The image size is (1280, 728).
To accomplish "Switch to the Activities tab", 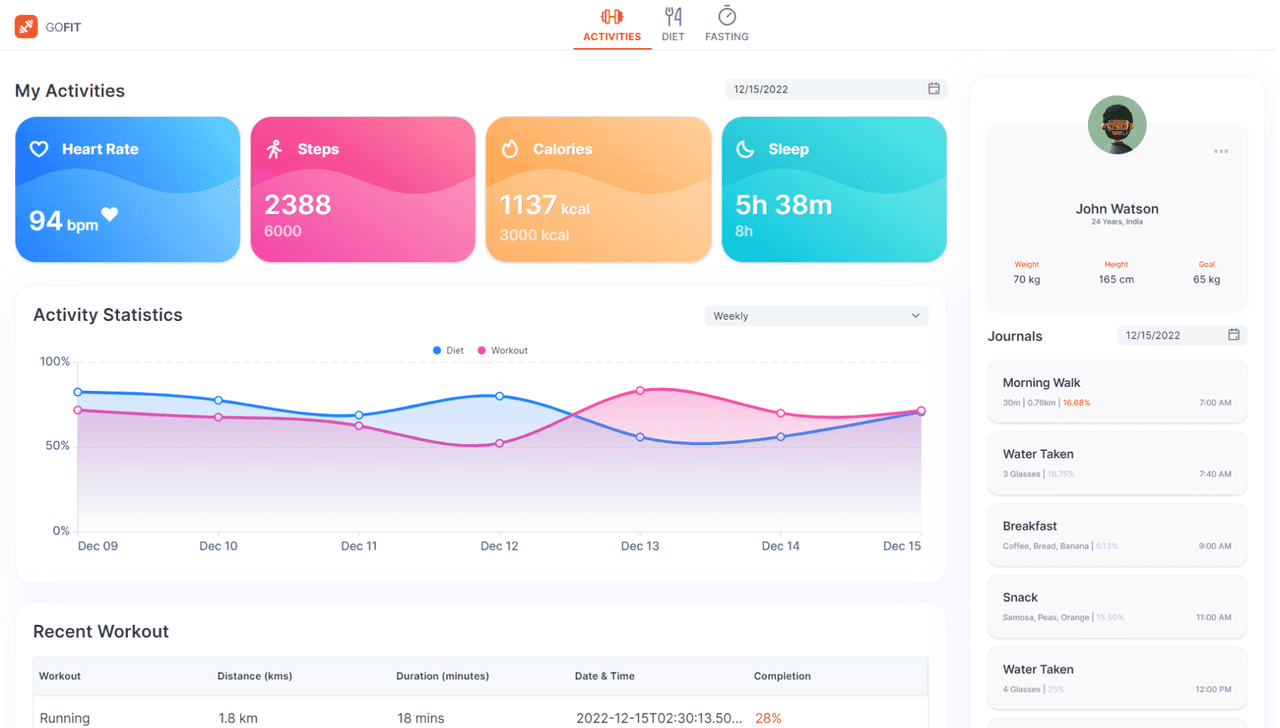I will click(612, 26).
